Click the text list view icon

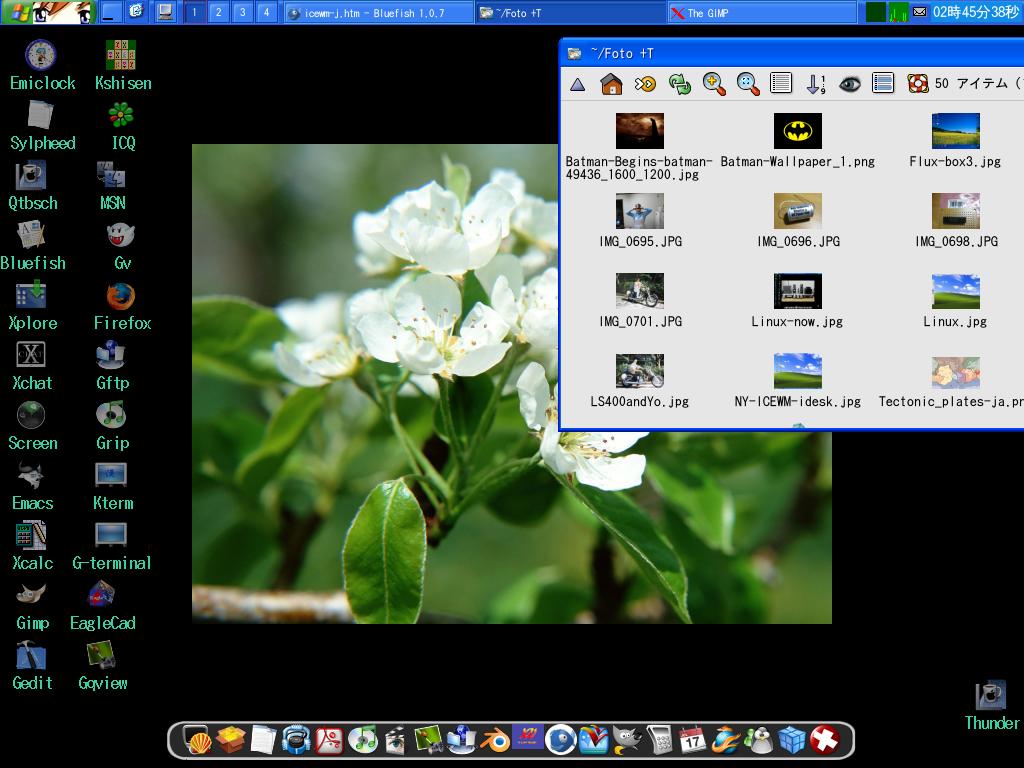[781, 85]
